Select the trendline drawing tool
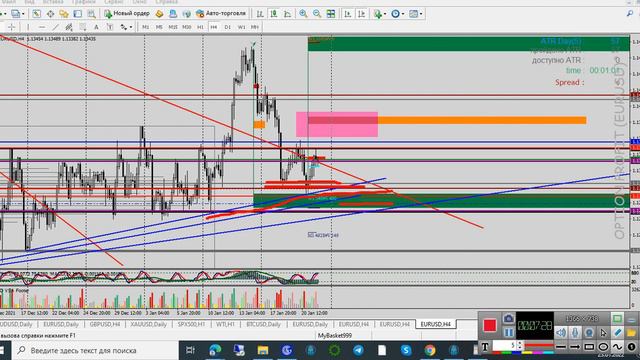This screenshot has height=360, width=640. click(x=56, y=27)
